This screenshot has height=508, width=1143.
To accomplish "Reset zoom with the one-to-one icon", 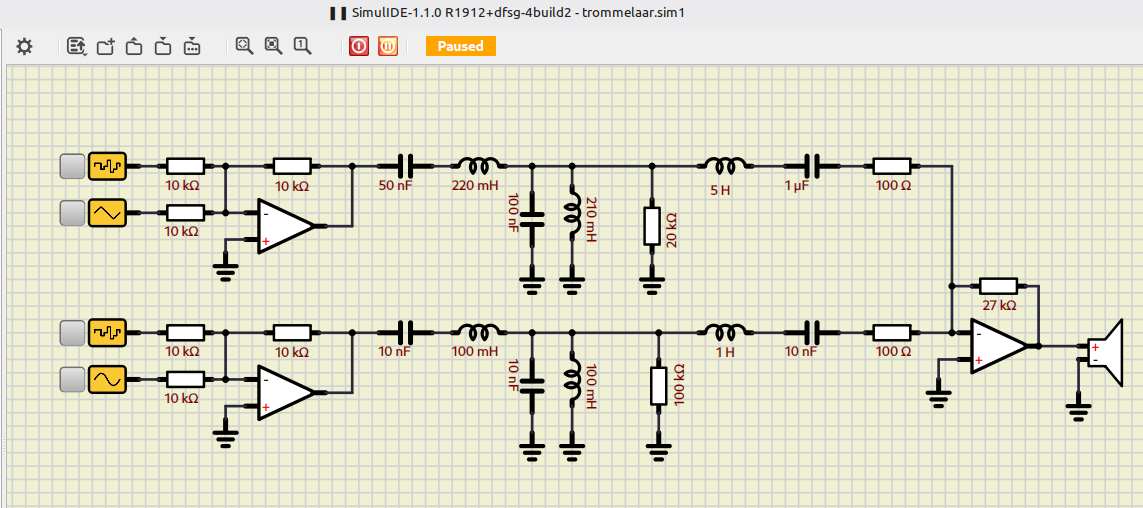I will click(x=303, y=46).
